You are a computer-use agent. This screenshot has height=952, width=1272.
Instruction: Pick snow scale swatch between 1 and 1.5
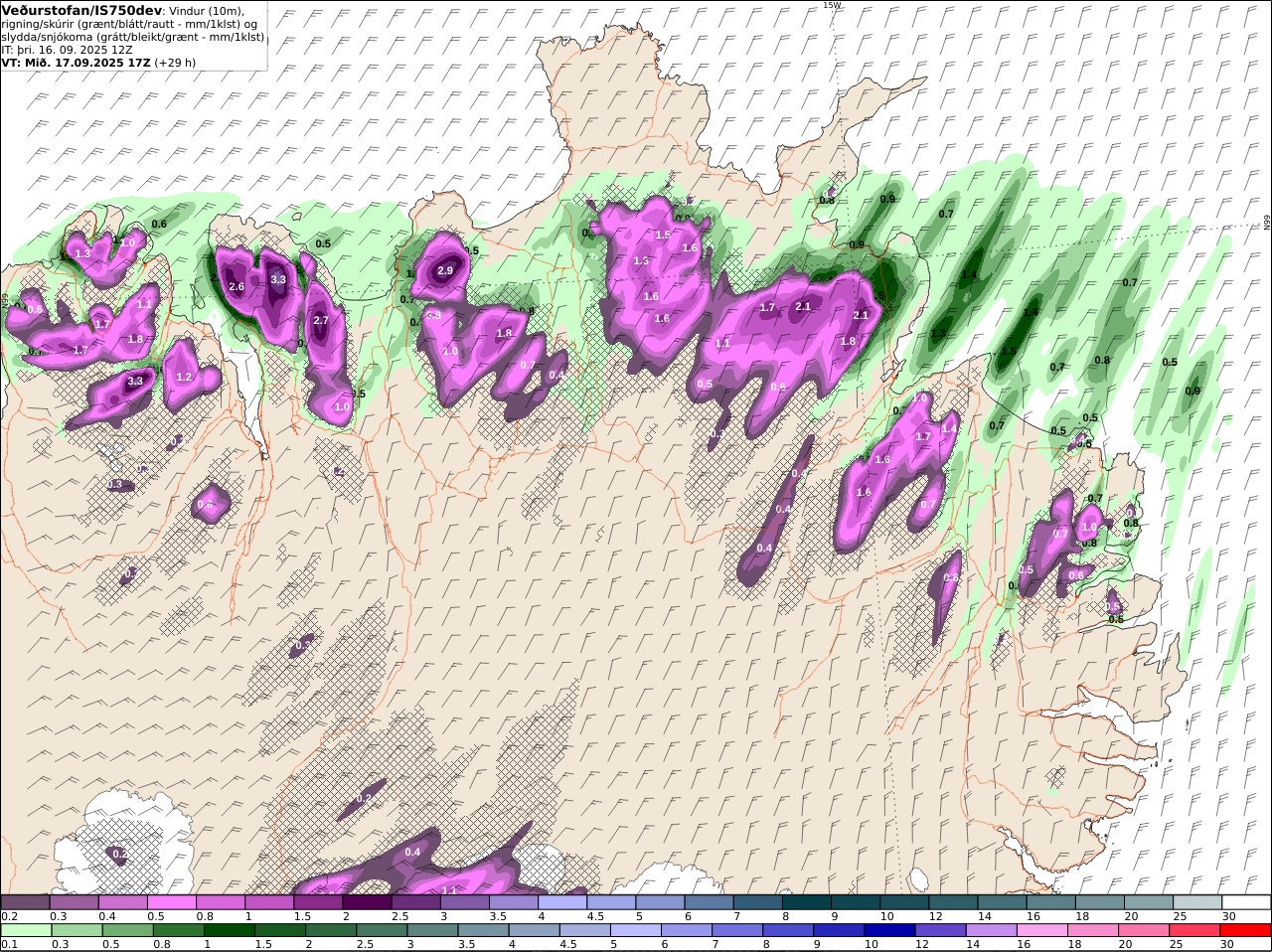click(x=269, y=902)
